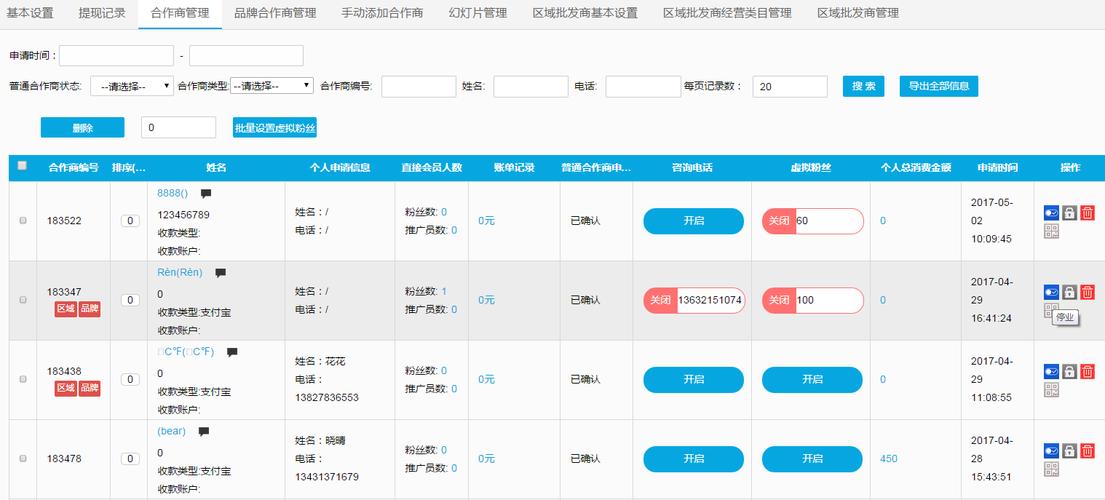The width and height of the screenshot is (1105, 500).
Task: Click the blue toggle icon for partner 183438
Action: (x=1051, y=371)
